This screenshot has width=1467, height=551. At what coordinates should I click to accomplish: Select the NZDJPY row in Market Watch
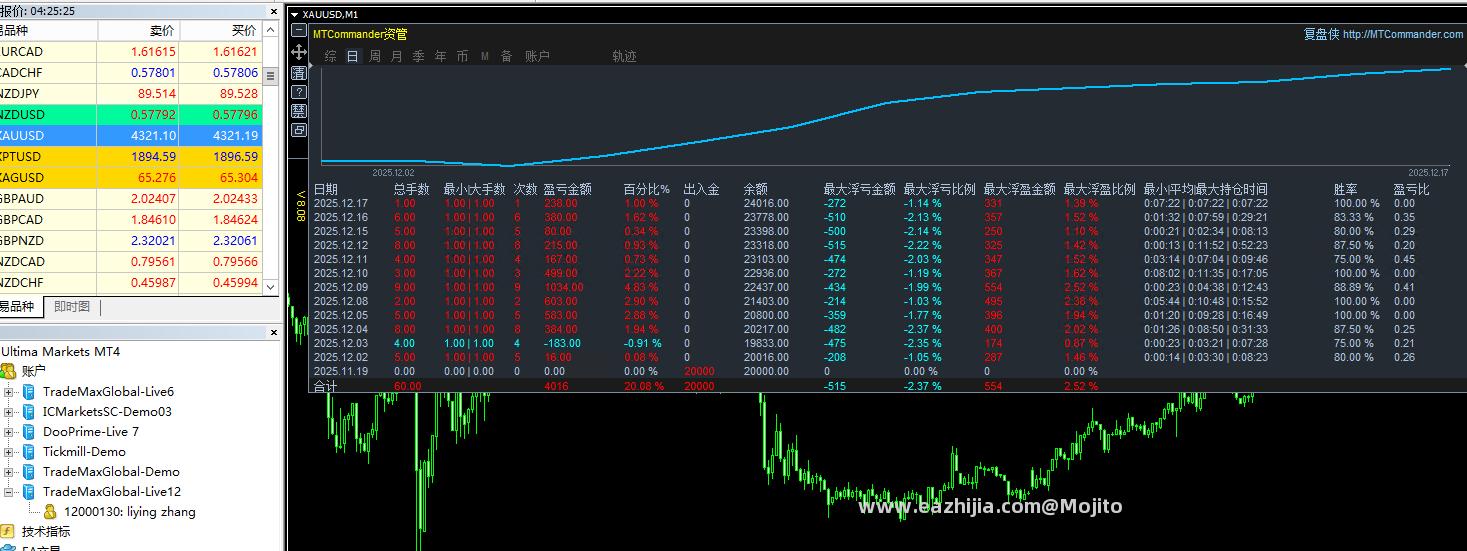point(131,93)
